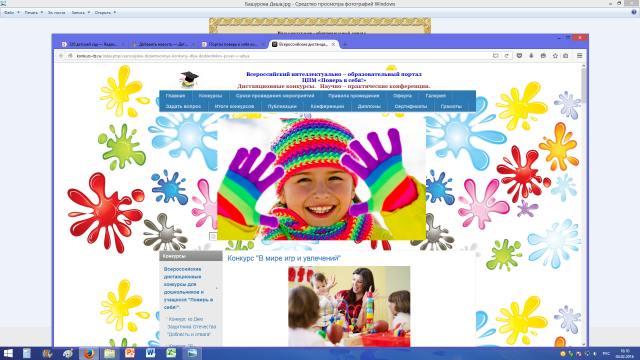The width and height of the screenshot is (640, 360).
Task: Expand the Печать dropdown
Action: coord(33,13)
